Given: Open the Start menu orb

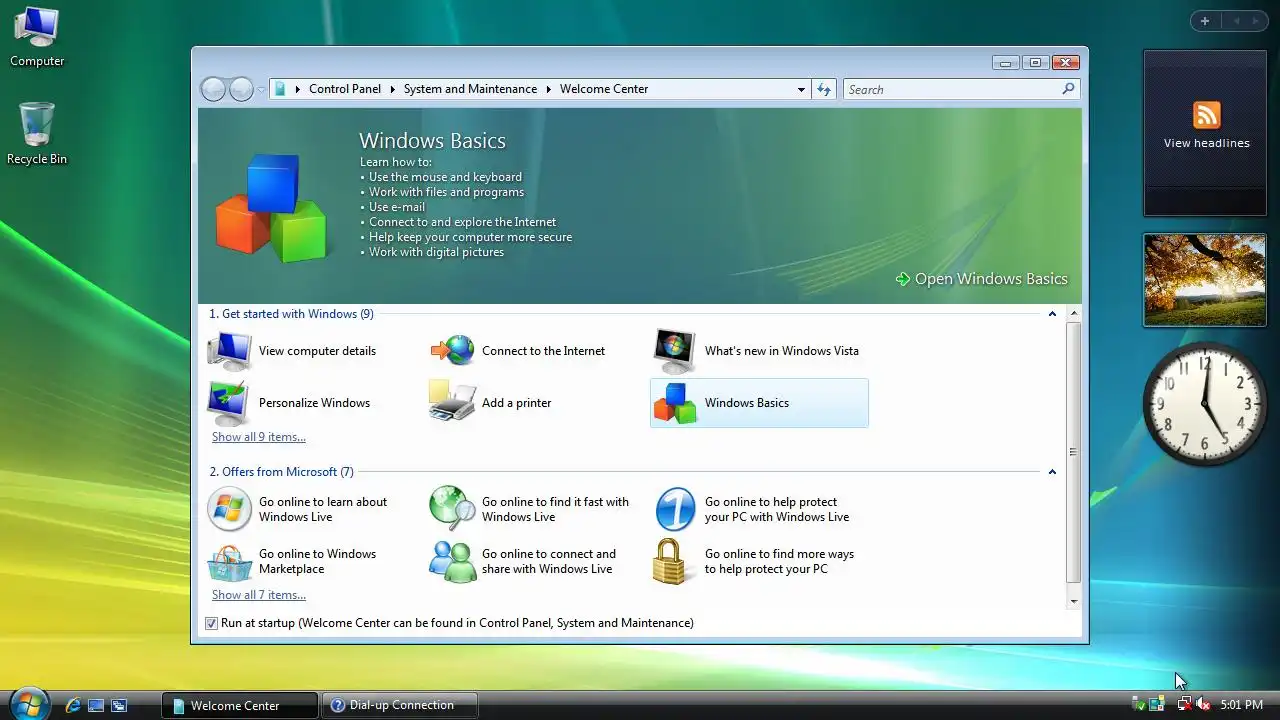Looking at the screenshot, I should tap(29, 703).
